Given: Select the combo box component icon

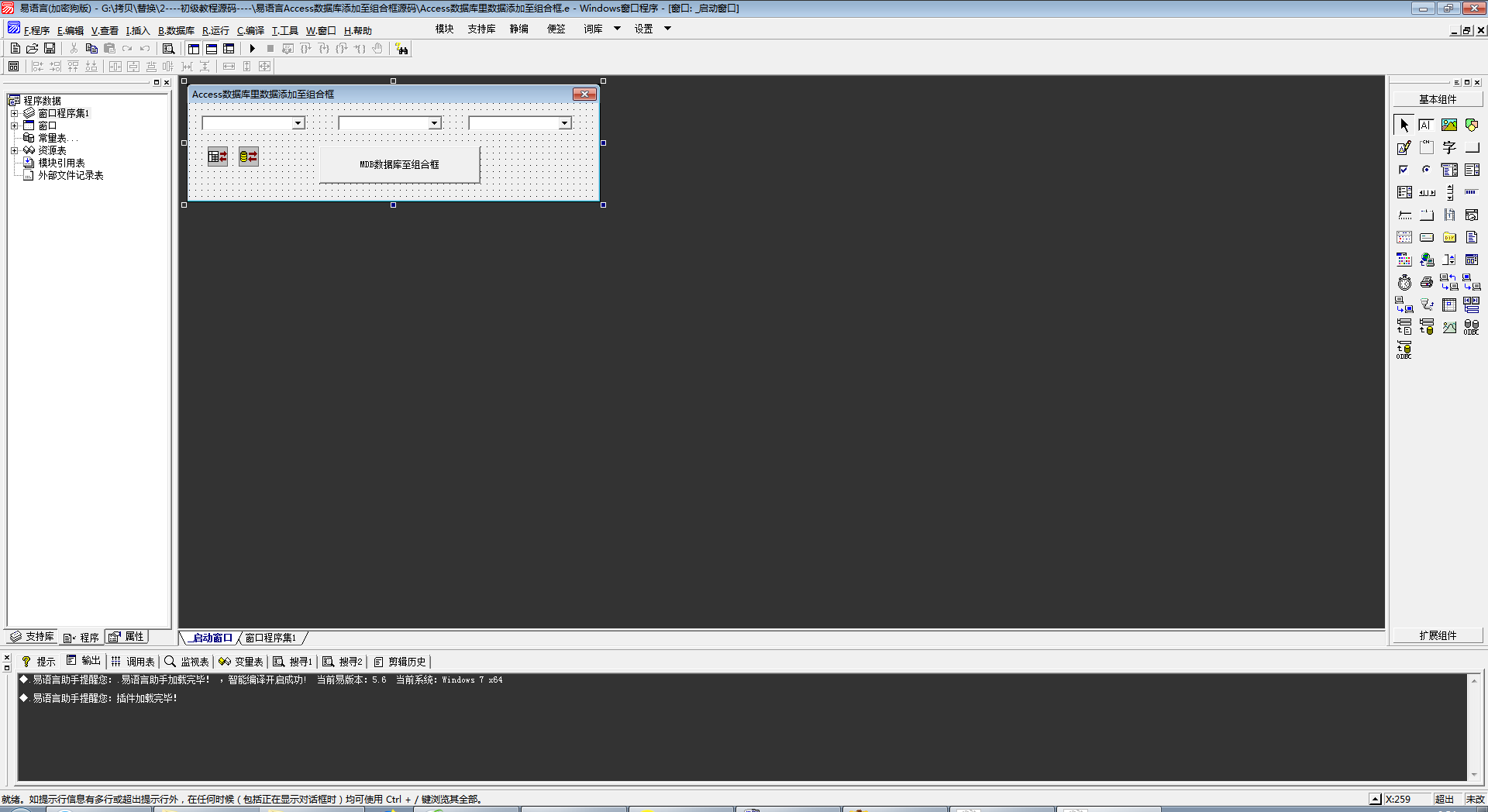Looking at the screenshot, I should pyautogui.click(x=1449, y=170).
